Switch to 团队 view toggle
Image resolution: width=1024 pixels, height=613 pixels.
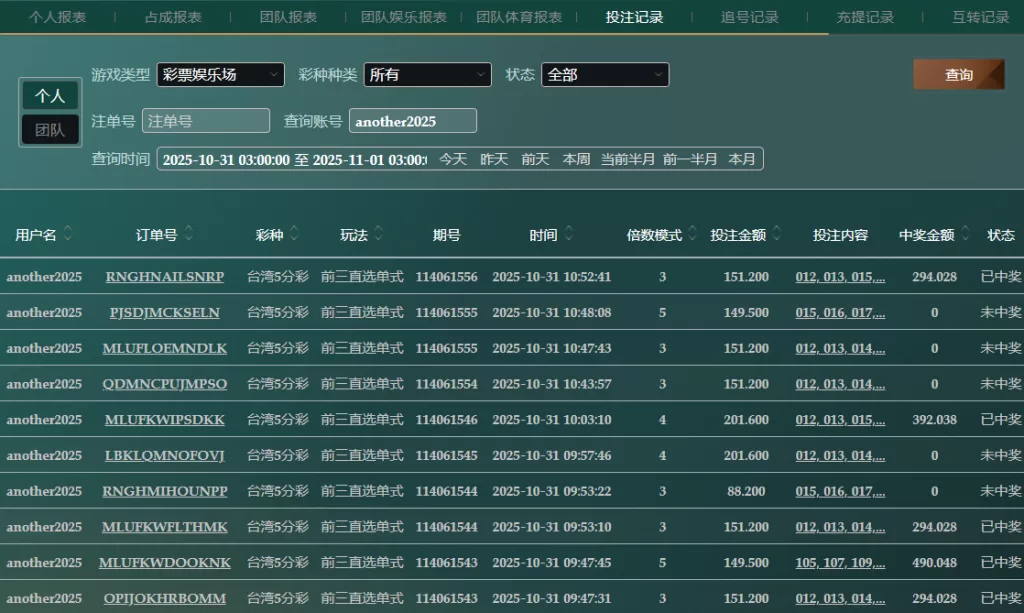click(50, 130)
